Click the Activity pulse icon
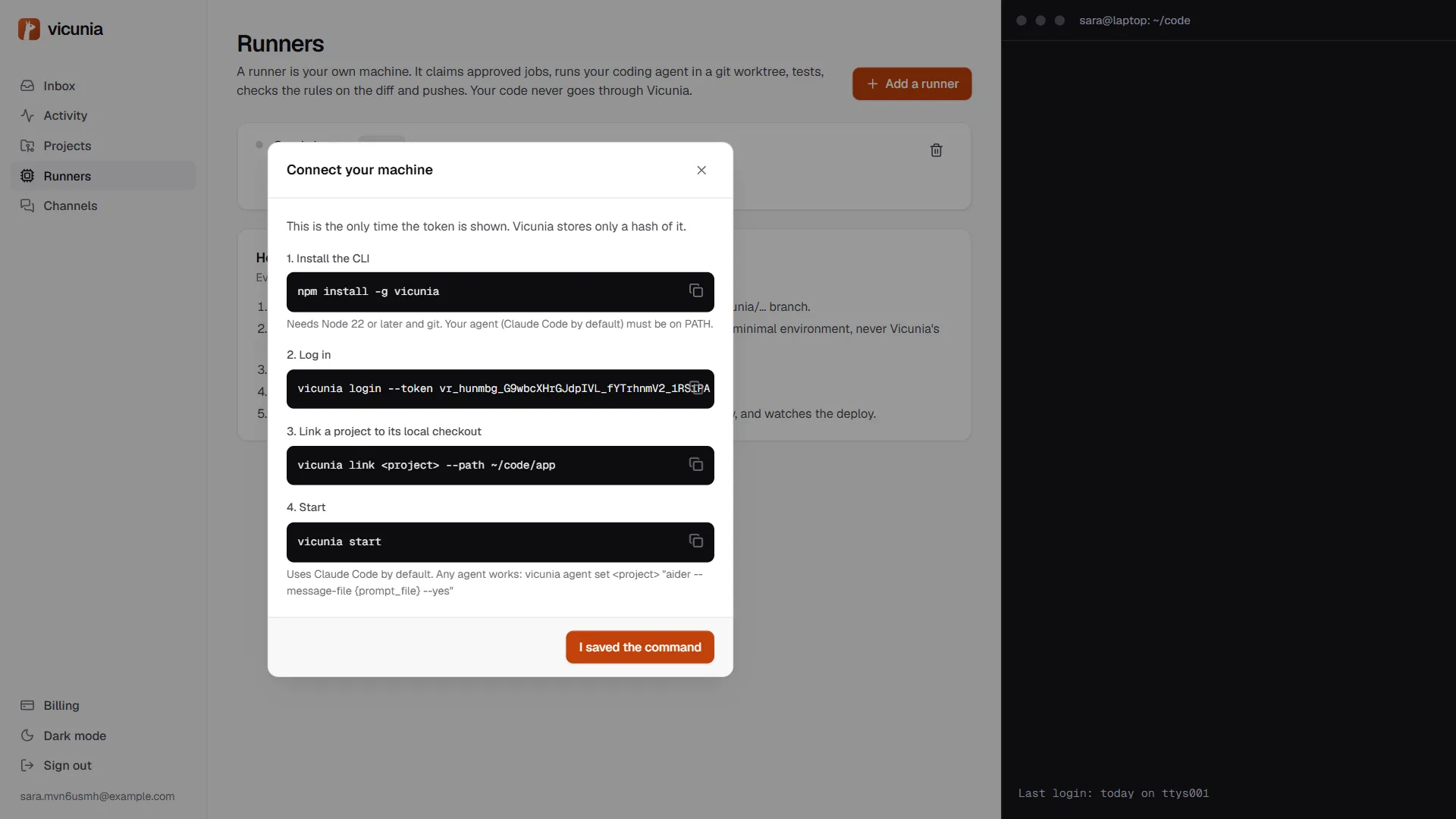Image resolution: width=1456 pixels, height=819 pixels. coord(27,115)
